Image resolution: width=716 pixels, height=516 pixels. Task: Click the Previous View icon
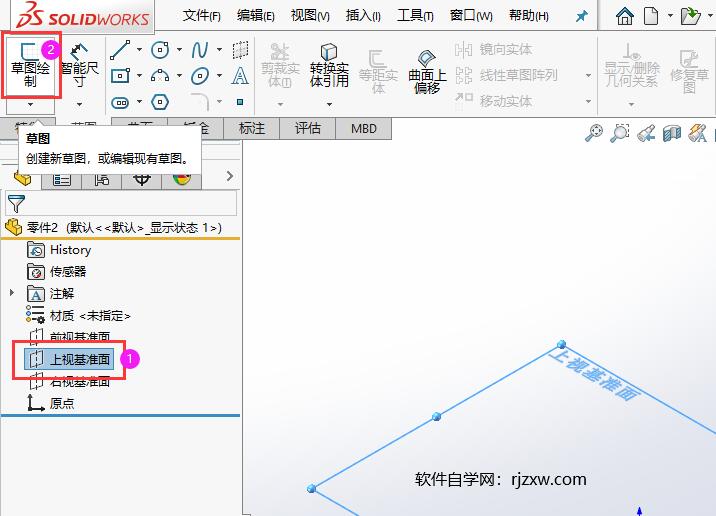click(x=646, y=133)
